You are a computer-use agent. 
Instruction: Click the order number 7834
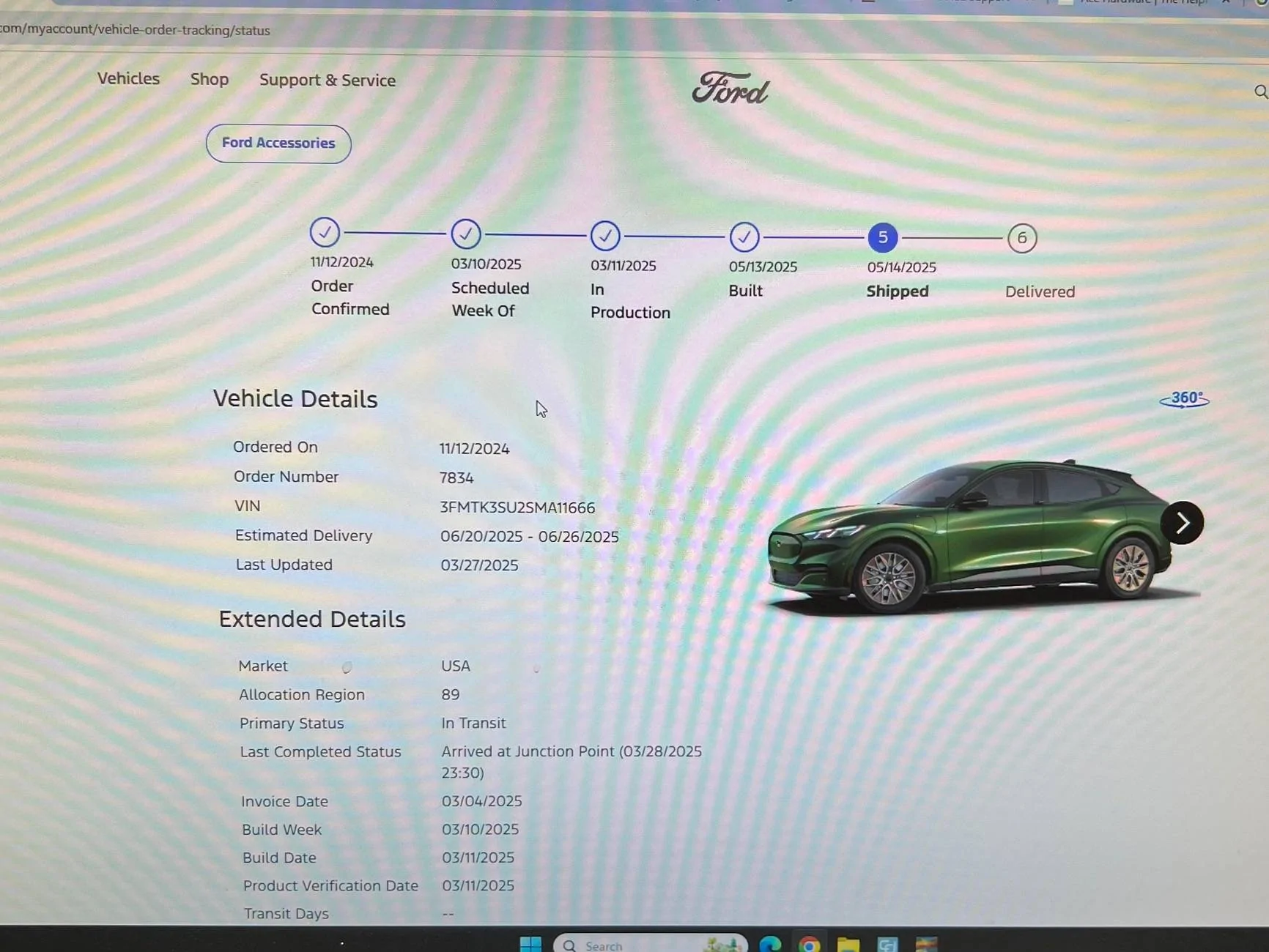pyautogui.click(x=456, y=478)
